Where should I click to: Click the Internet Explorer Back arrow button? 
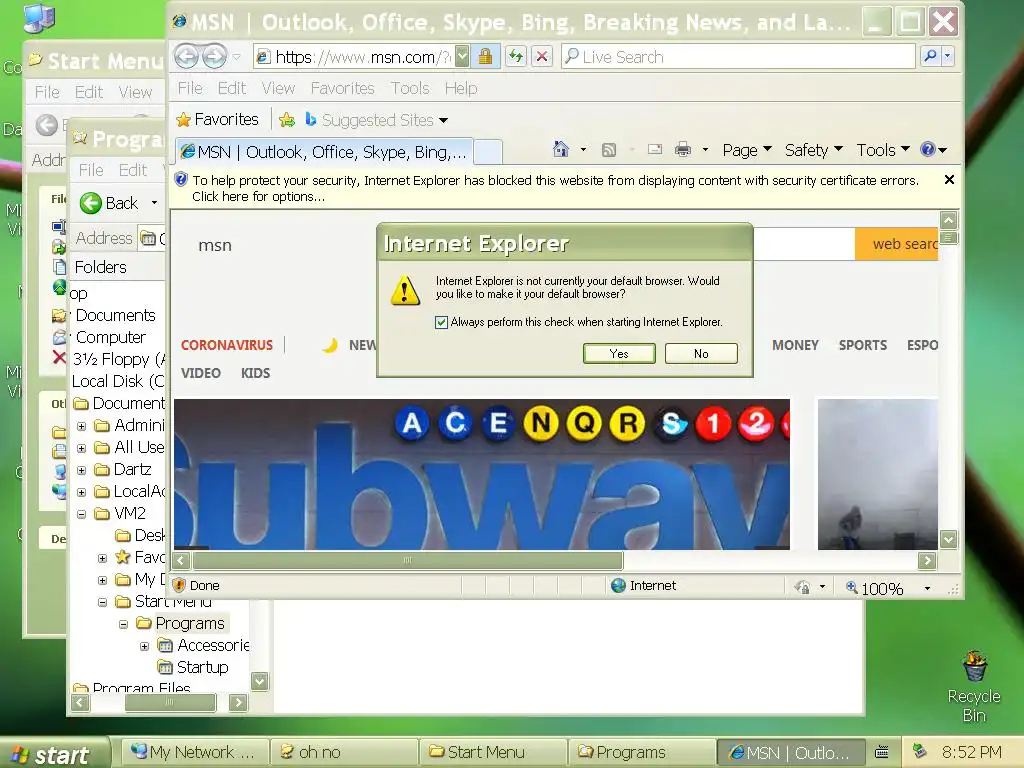[x=186, y=57]
